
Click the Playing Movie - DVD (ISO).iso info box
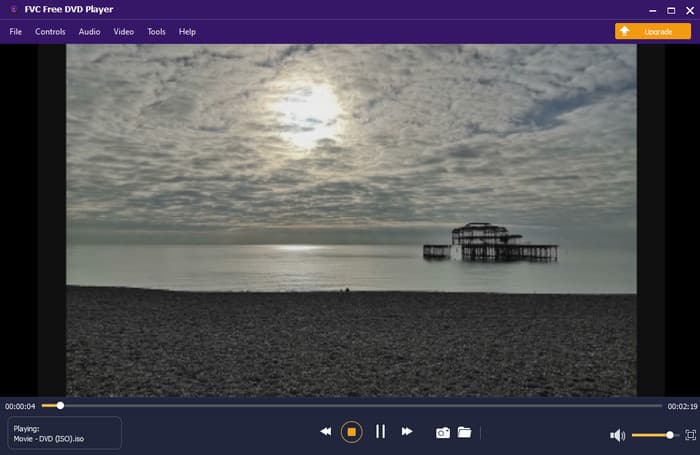click(65, 433)
